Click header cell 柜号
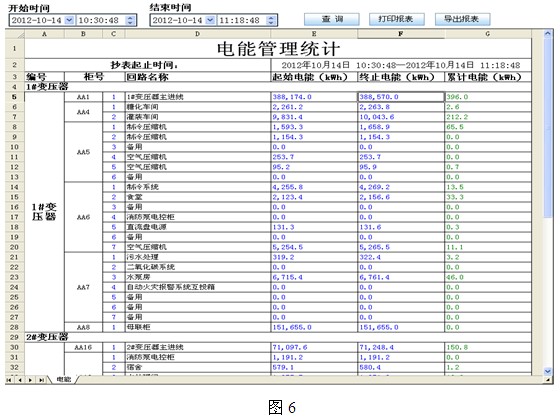Viewport: 560px width, 419px height. pos(94,77)
